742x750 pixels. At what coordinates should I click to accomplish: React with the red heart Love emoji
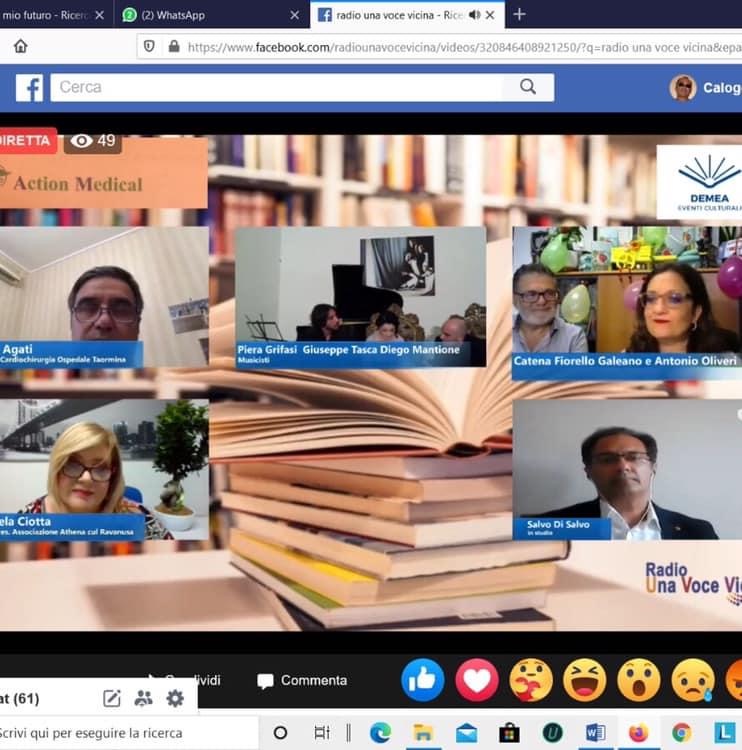click(476, 680)
